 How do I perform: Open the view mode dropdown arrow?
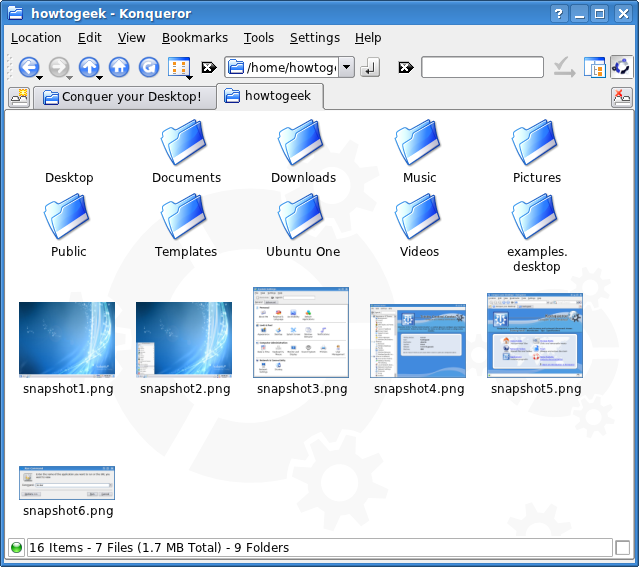189,77
